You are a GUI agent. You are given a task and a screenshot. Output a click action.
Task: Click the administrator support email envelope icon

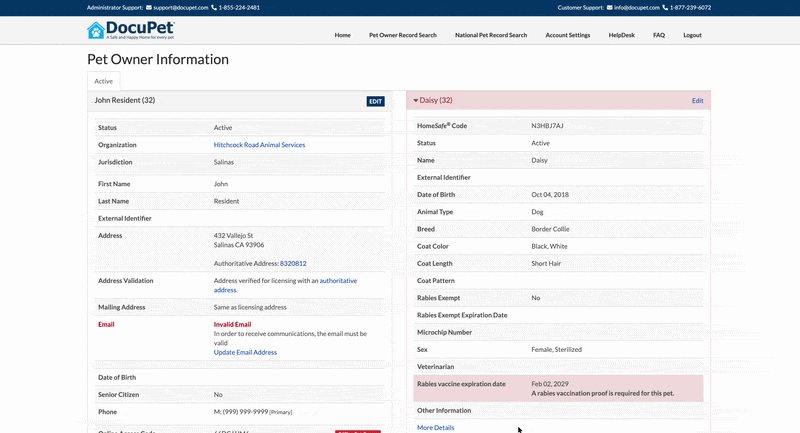[x=148, y=8]
